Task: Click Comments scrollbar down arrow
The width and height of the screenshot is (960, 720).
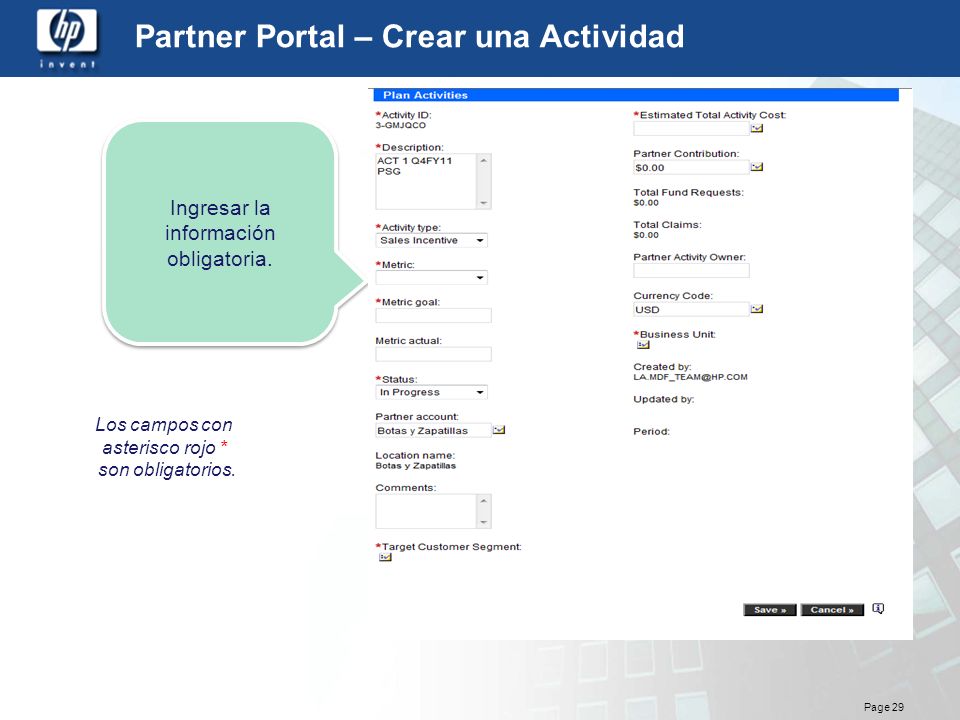Action: tap(484, 522)
